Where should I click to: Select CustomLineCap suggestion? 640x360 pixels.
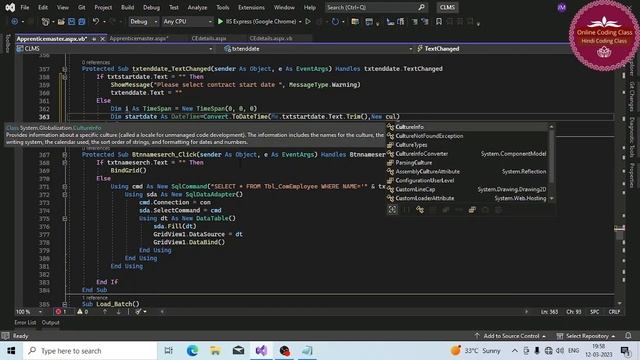tap(467, 189)
